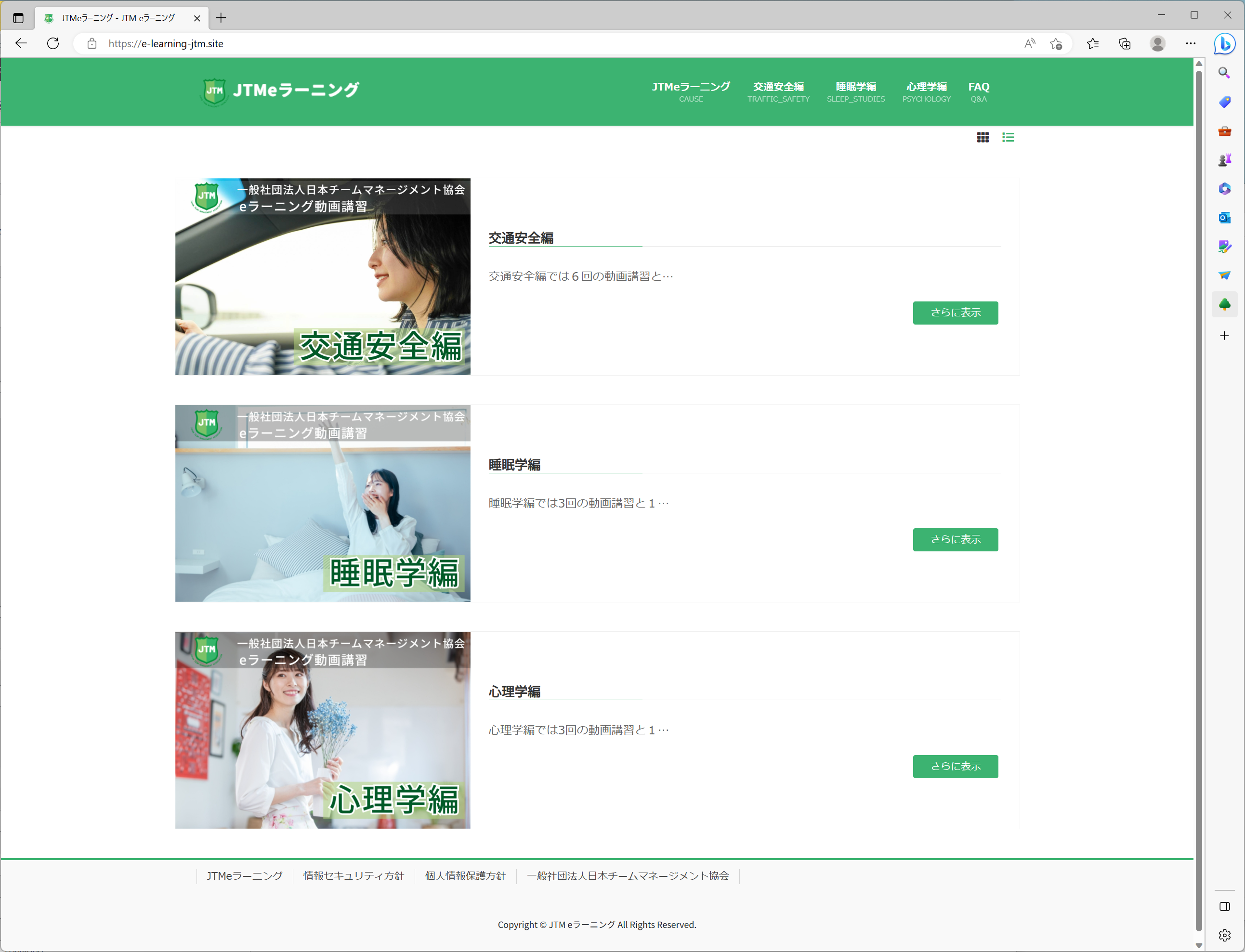This screenshot has height=952, width=1245.
Task: Open browser Settings and more menu
Action: click(x=1191, y=44)
